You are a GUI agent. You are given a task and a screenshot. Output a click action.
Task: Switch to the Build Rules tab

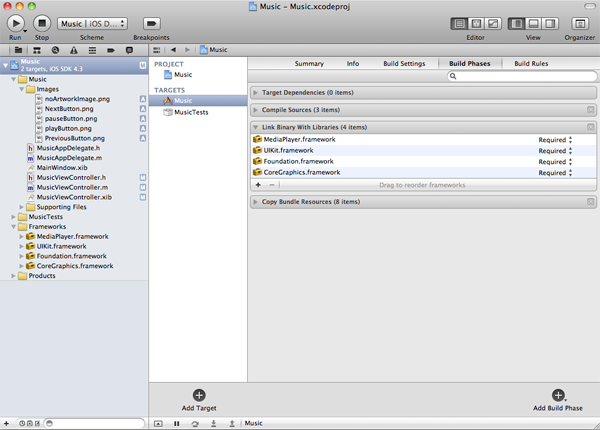pyautogui.click(x=531, y=64)
